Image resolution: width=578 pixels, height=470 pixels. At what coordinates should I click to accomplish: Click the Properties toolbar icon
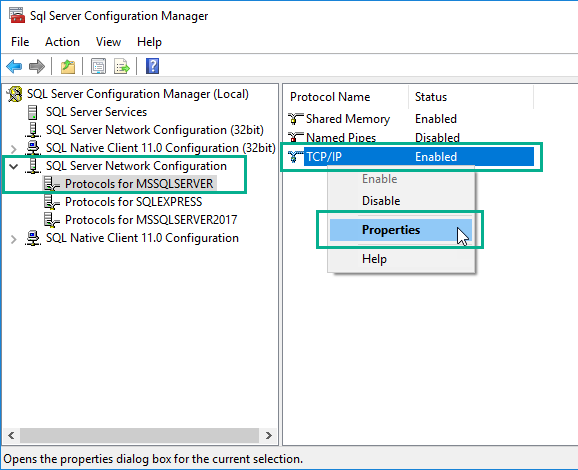(x=98, y=67)
